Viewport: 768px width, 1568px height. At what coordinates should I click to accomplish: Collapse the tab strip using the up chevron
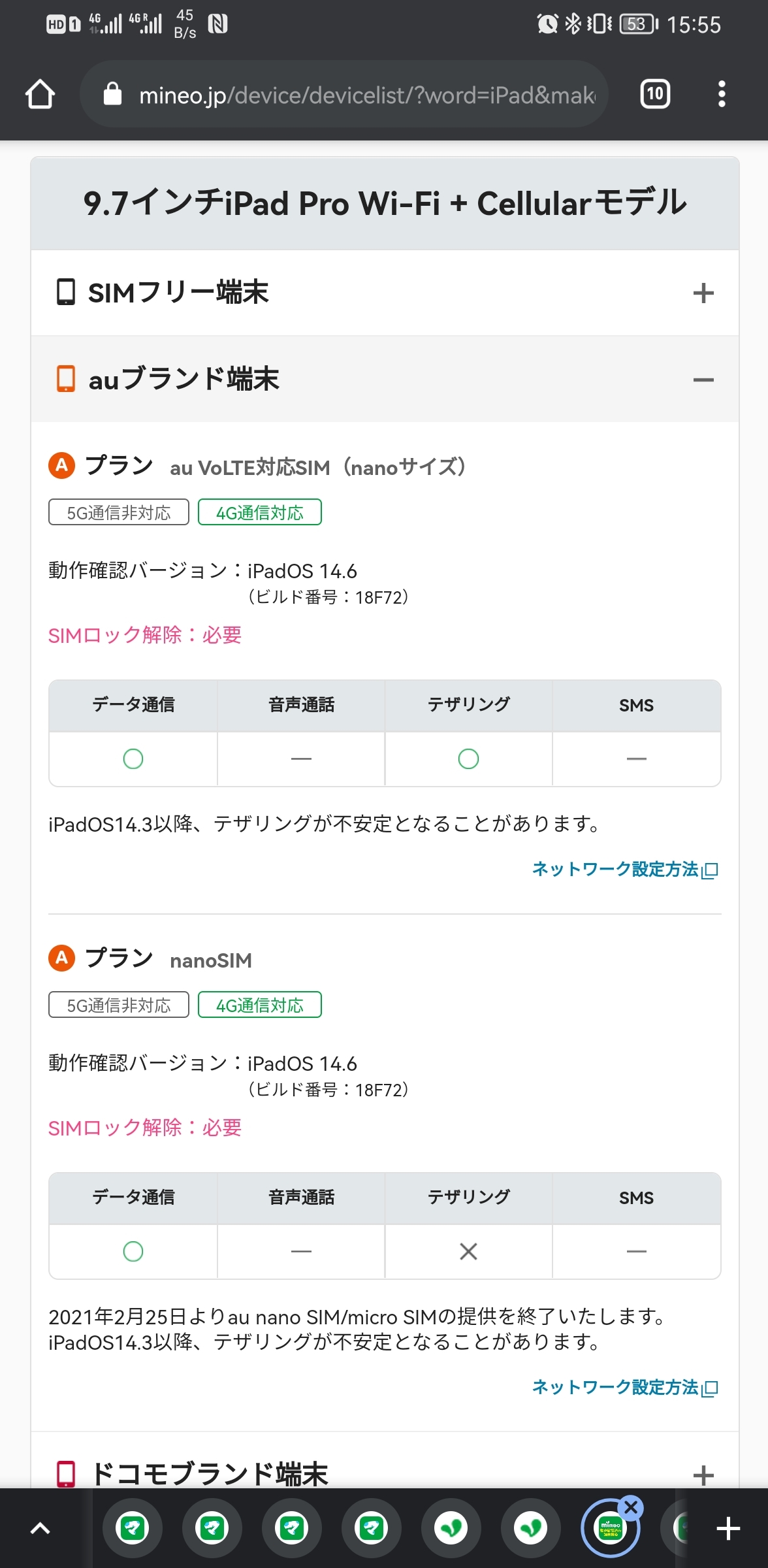click(x=40, y=1529)
